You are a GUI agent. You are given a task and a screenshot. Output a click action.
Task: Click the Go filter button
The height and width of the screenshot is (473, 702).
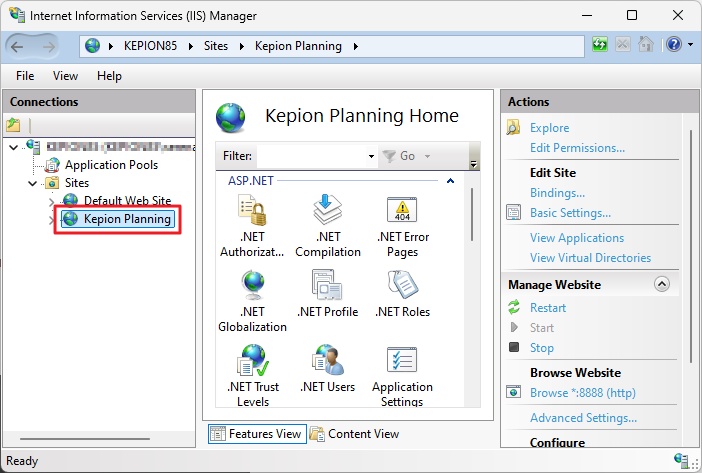pyautogui.click(x=399, y=156)
